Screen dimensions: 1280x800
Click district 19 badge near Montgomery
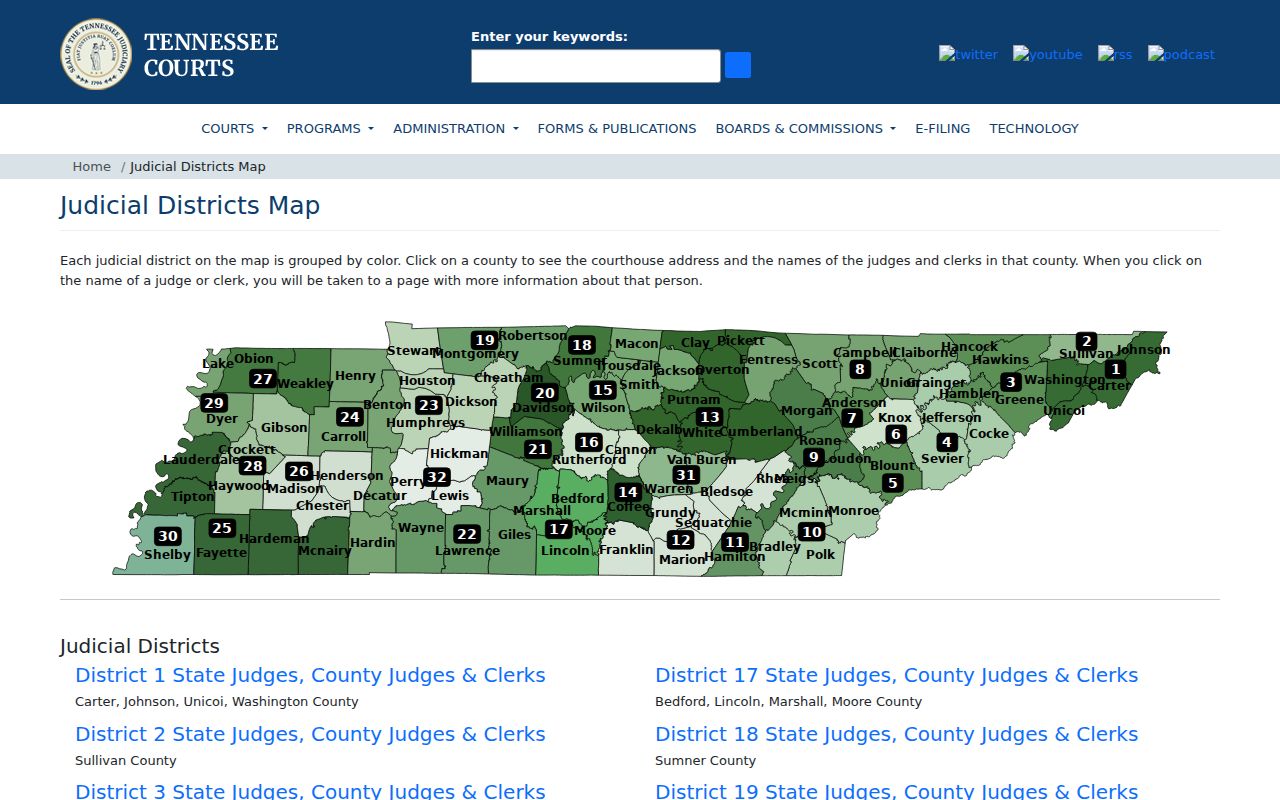[x=485, y=340]
